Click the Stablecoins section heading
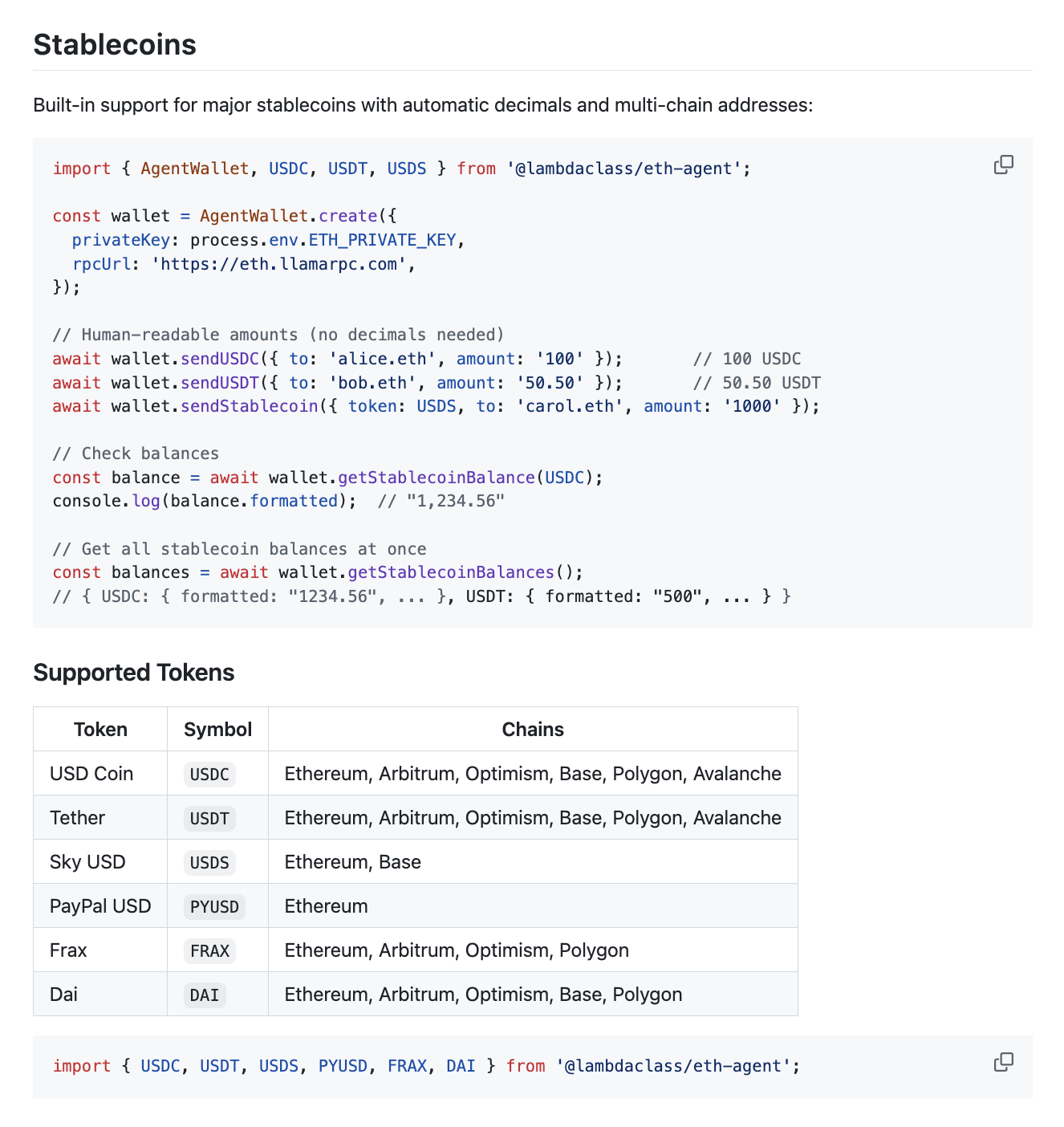 tap(115, 45)
